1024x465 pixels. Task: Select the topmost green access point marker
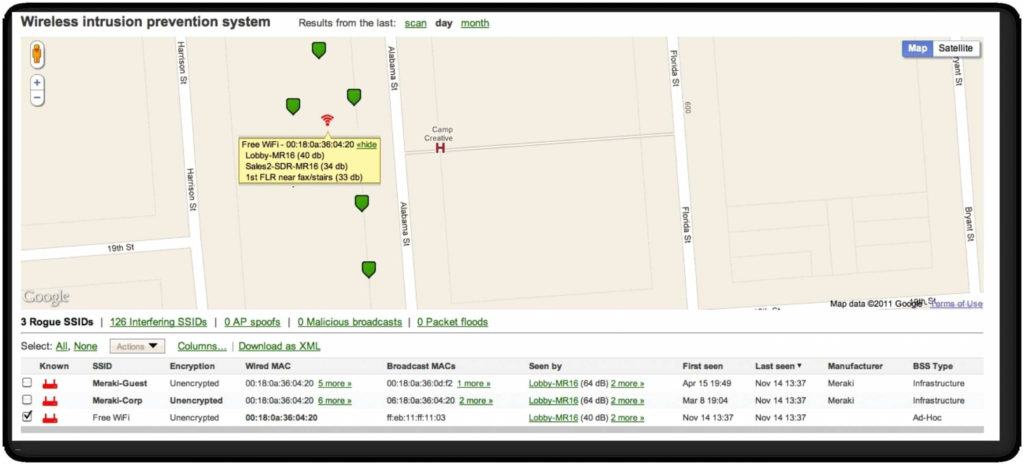318,50
